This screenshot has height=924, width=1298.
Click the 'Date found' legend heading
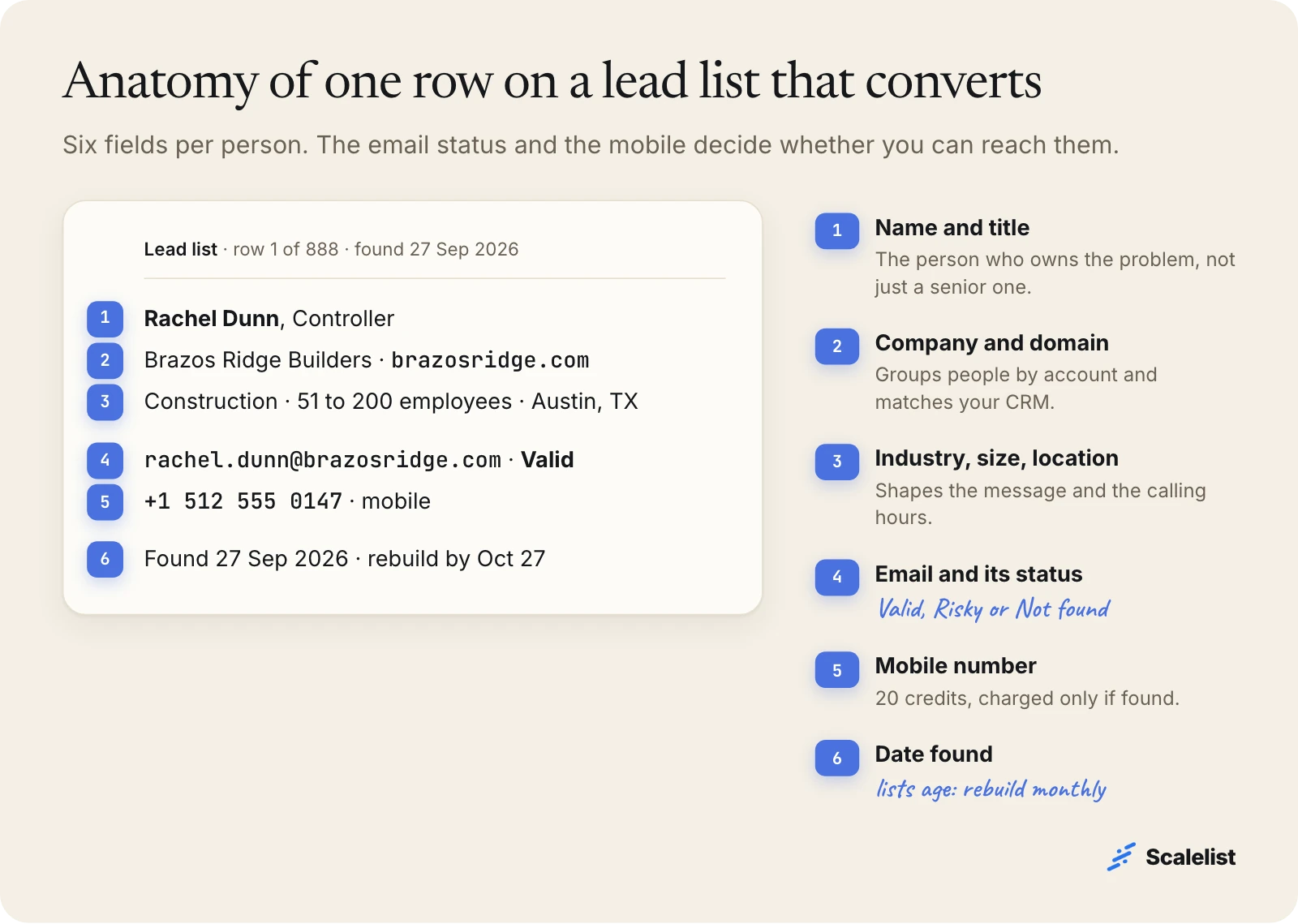pos(934,754)
